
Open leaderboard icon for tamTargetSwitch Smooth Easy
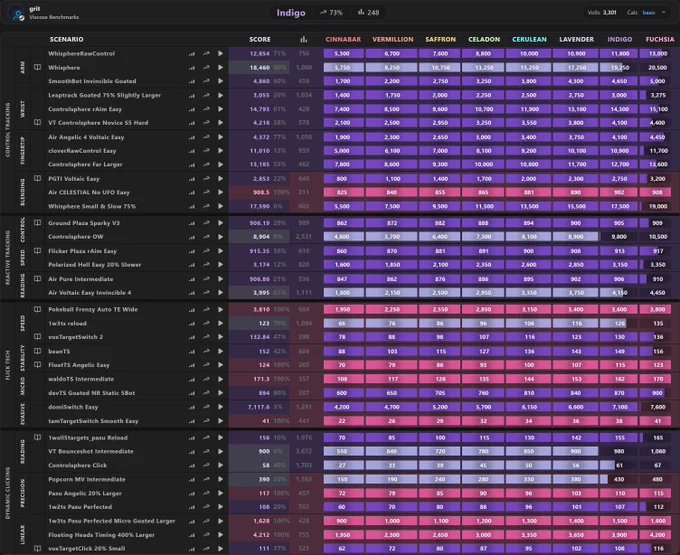(192, 421)
